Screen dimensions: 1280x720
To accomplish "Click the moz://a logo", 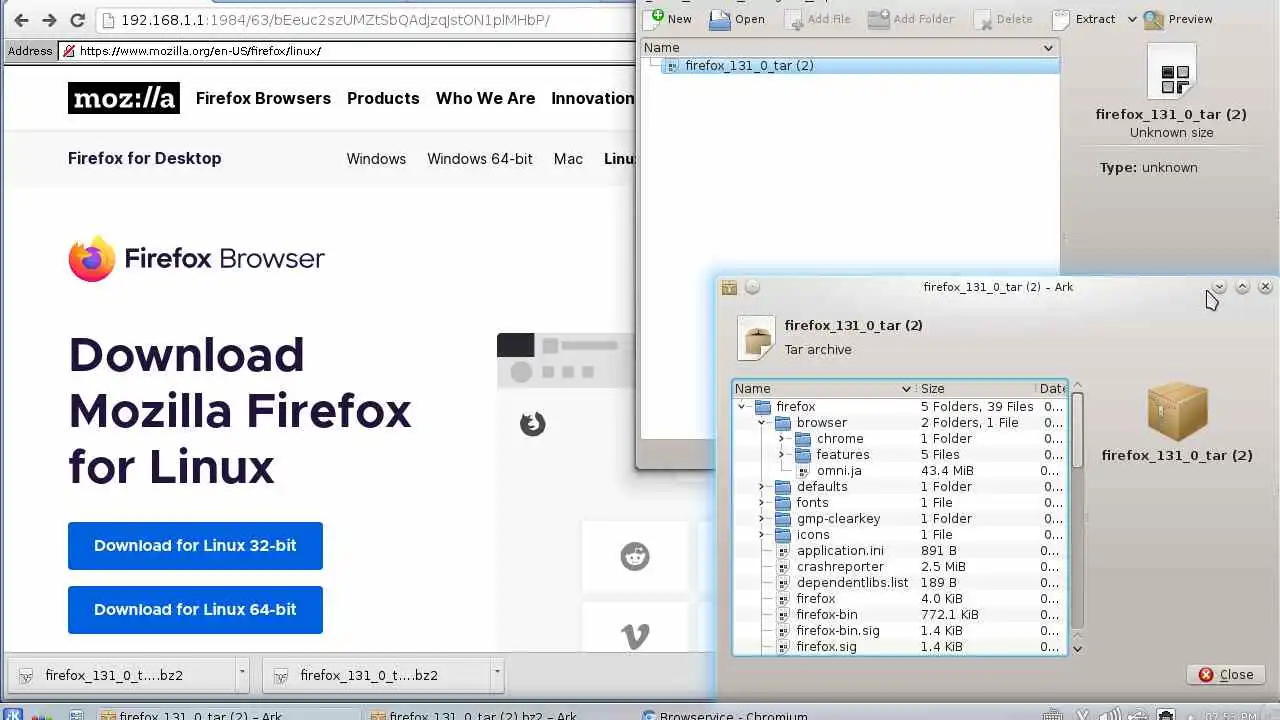I will point(124,98).
